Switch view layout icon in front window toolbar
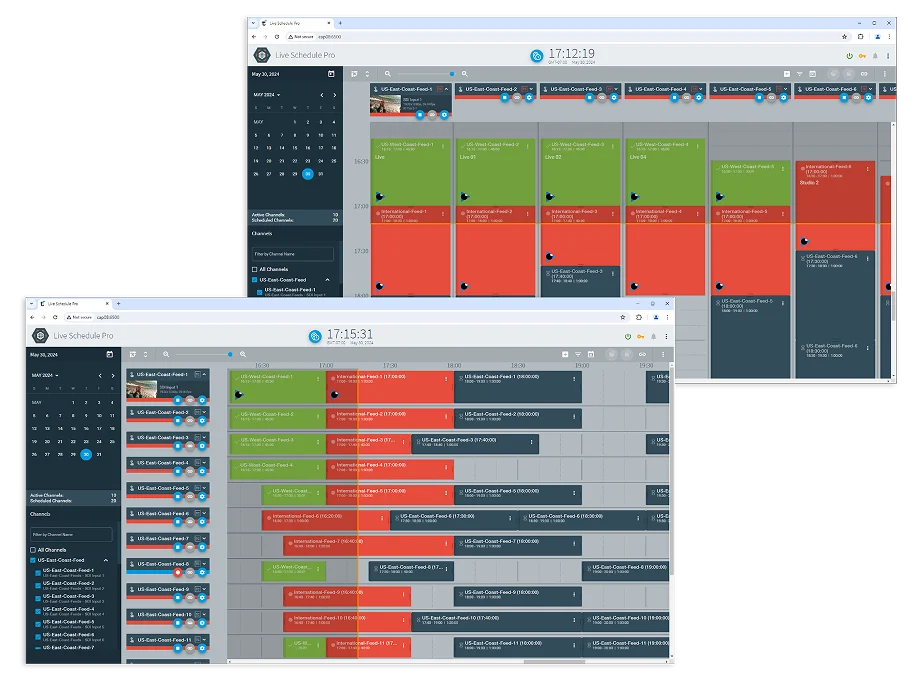Viewport: 924px width, 698px height. (133, 354)
